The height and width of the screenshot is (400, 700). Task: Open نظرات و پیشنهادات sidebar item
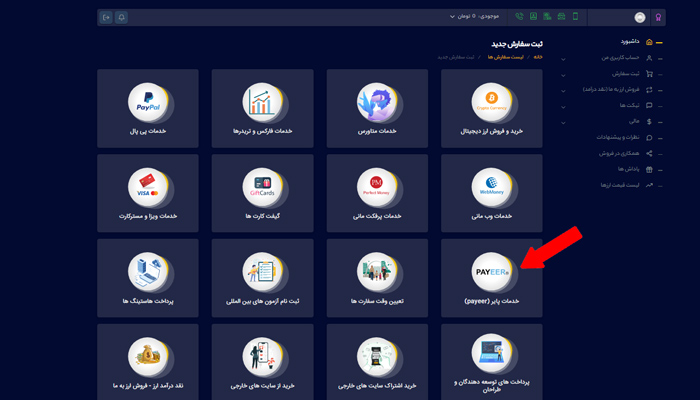pyautogui.click(x=618, y=138)
